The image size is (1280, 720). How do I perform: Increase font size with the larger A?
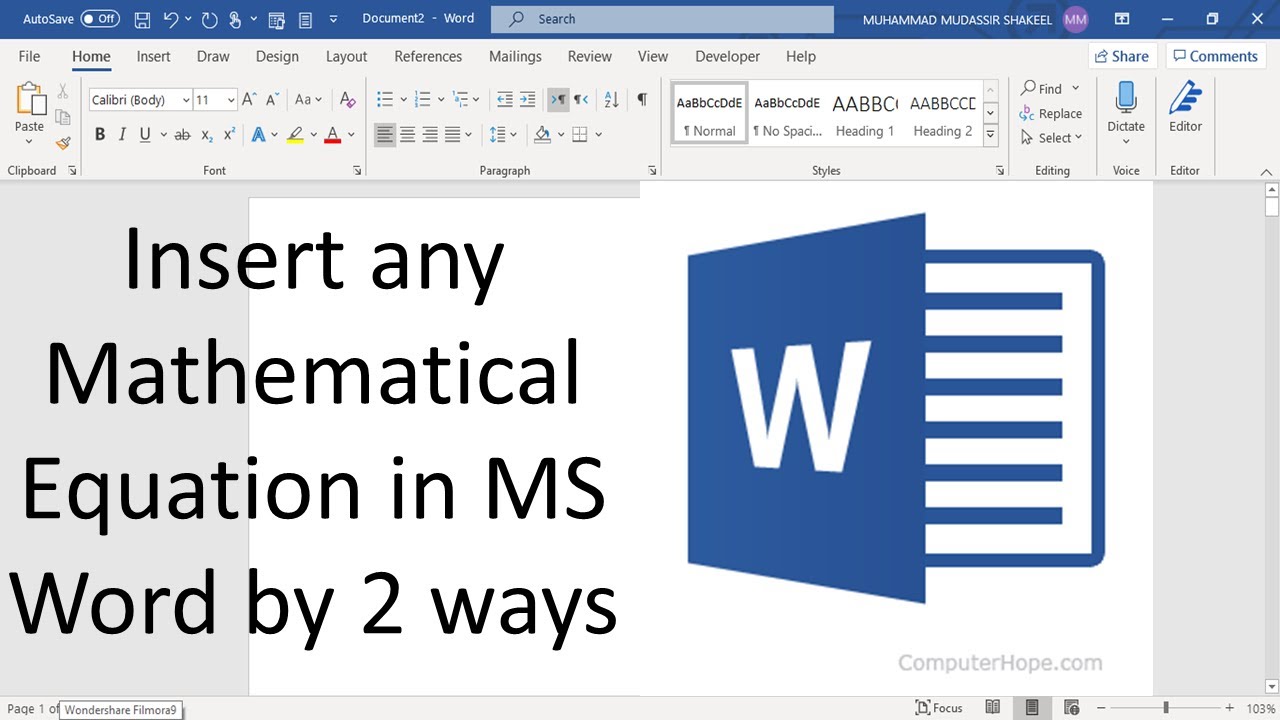coord(249,99)
